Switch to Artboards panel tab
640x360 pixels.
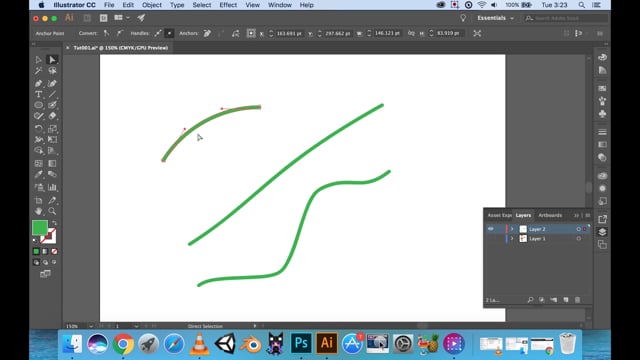(550, 215)
